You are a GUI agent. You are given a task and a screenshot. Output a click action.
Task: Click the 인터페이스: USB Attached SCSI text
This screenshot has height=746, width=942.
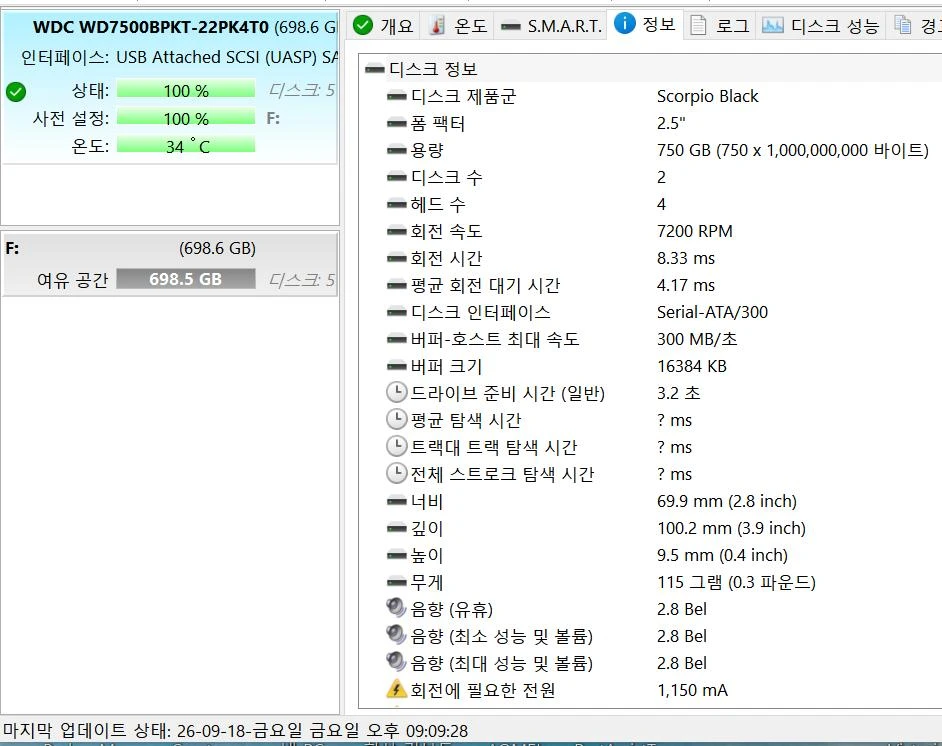click(x=179, y=57)
